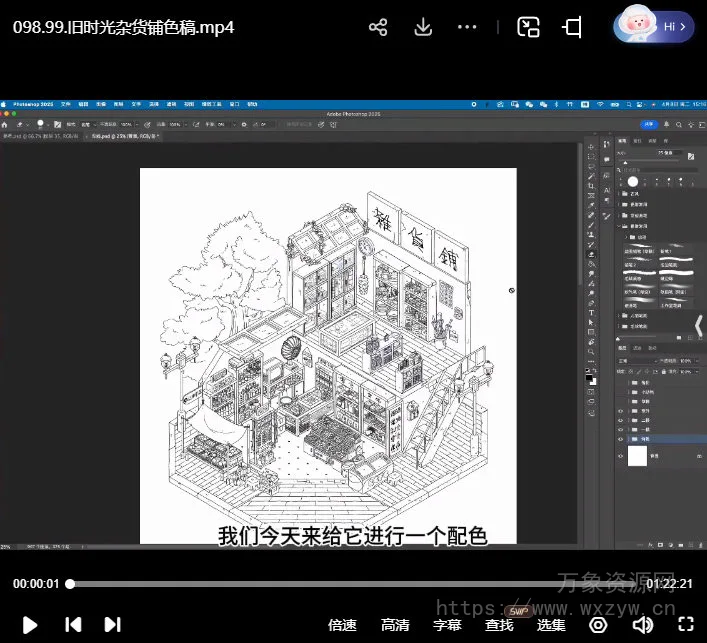Viewport: 707px width, 643px height.
Task: Skip to the previous video
Action: [x=73, y=625]
